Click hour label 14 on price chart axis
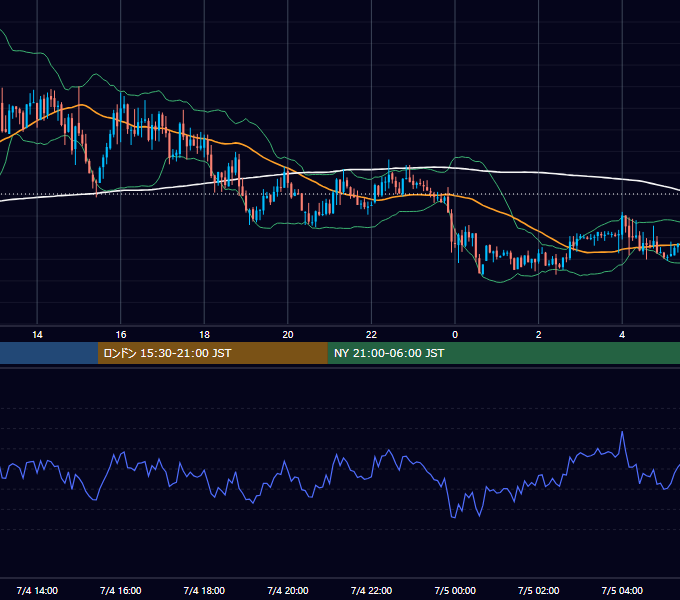Screen dimensions: 680x600 37,335
